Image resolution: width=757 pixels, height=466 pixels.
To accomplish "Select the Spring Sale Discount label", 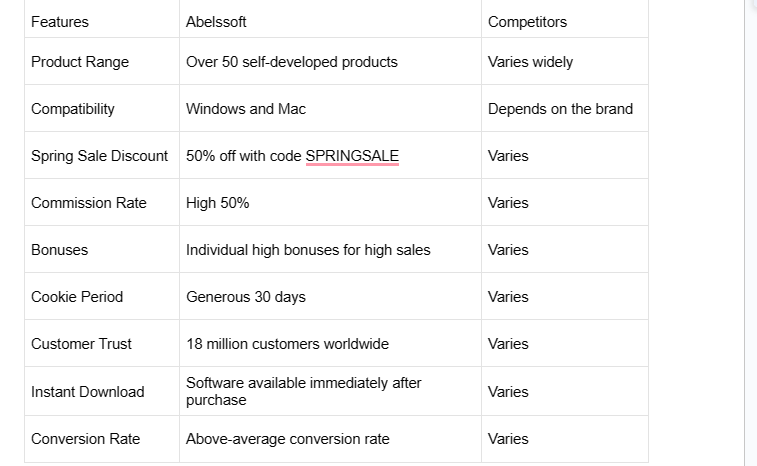I will point(102,155).
